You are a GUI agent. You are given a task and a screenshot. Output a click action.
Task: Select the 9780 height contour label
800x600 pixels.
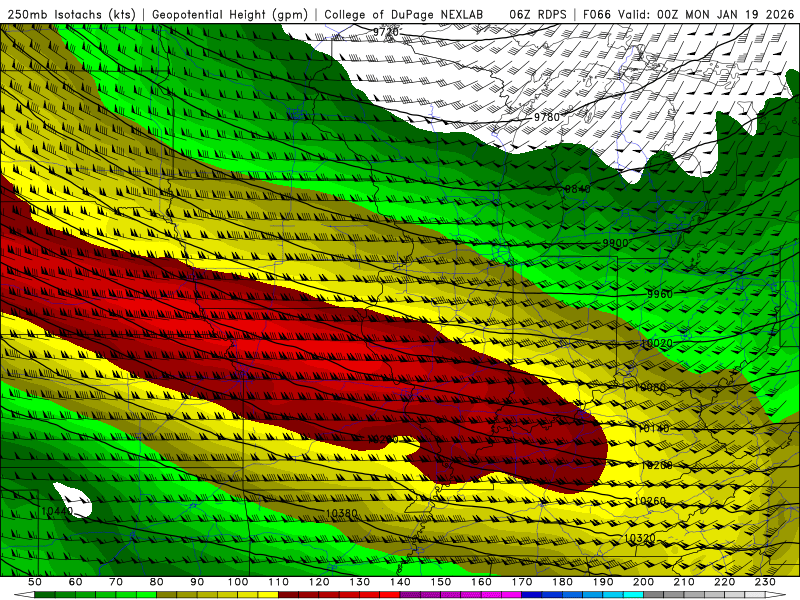point(546,117)
